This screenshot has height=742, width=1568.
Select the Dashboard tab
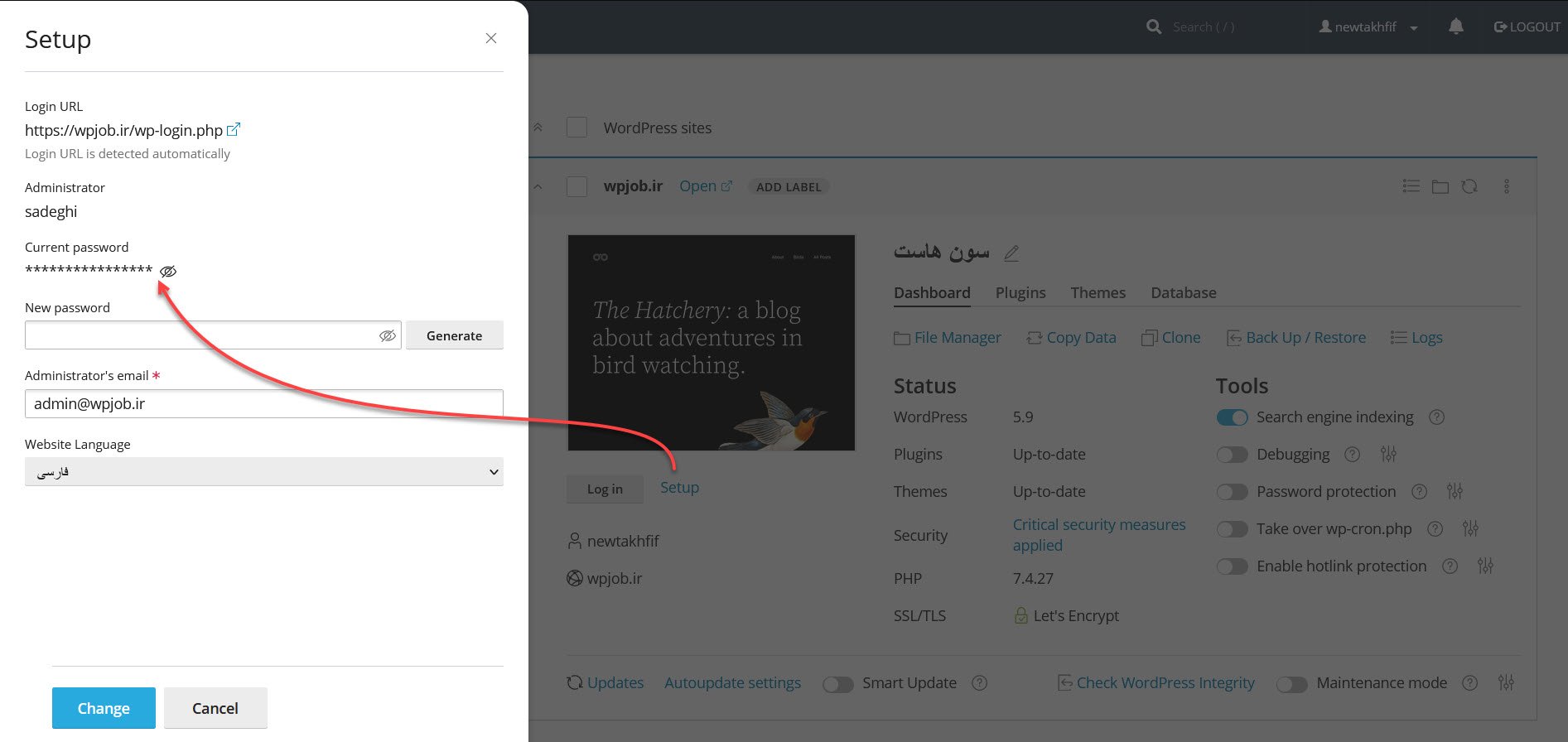pos(932,292)
